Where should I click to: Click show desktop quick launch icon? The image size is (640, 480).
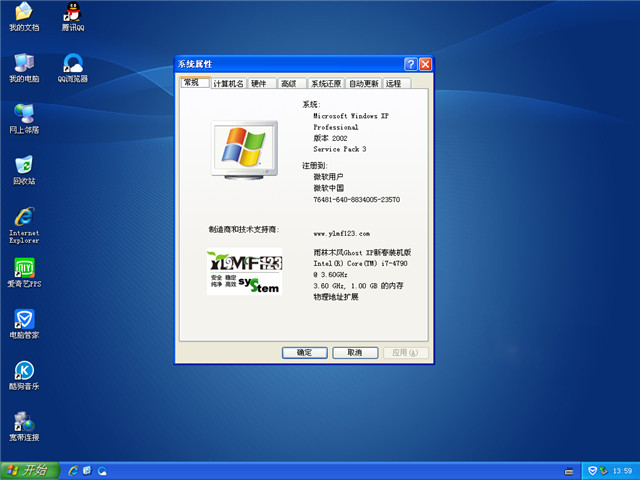click(x=87, y=471)
